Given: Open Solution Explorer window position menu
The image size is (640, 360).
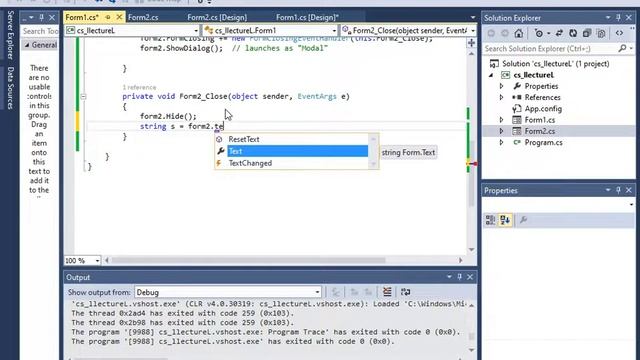Looking at the screenshot, I should click(608, 18).
